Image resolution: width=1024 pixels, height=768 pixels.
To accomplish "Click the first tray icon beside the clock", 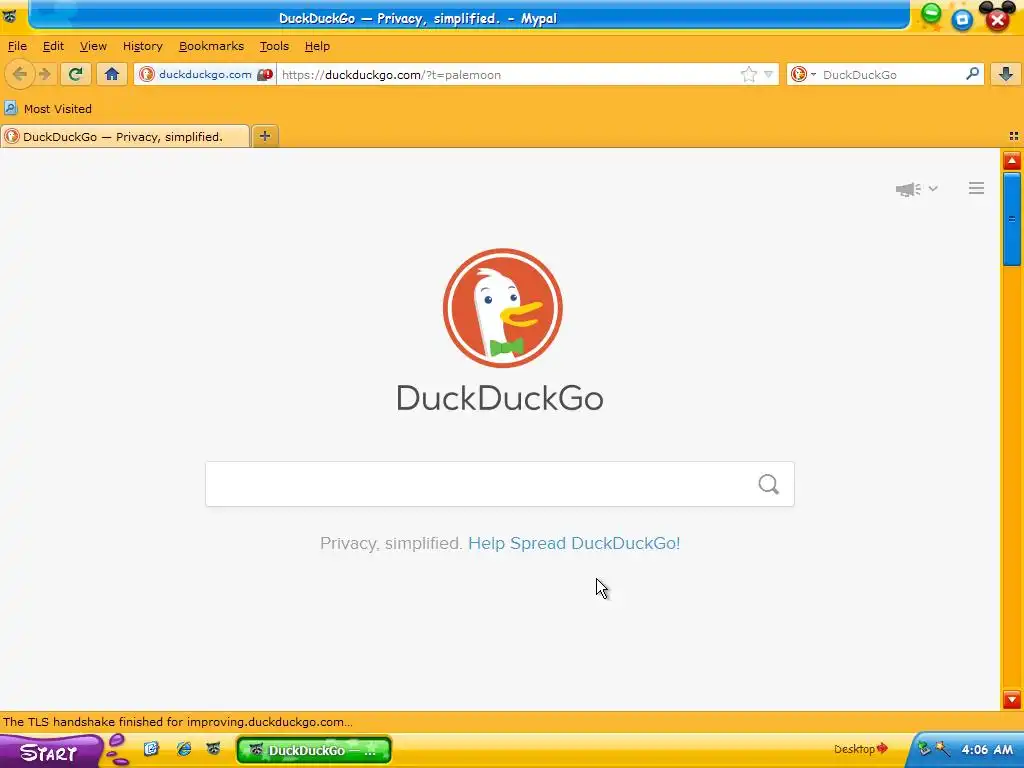I will click(x=924, y=748).
